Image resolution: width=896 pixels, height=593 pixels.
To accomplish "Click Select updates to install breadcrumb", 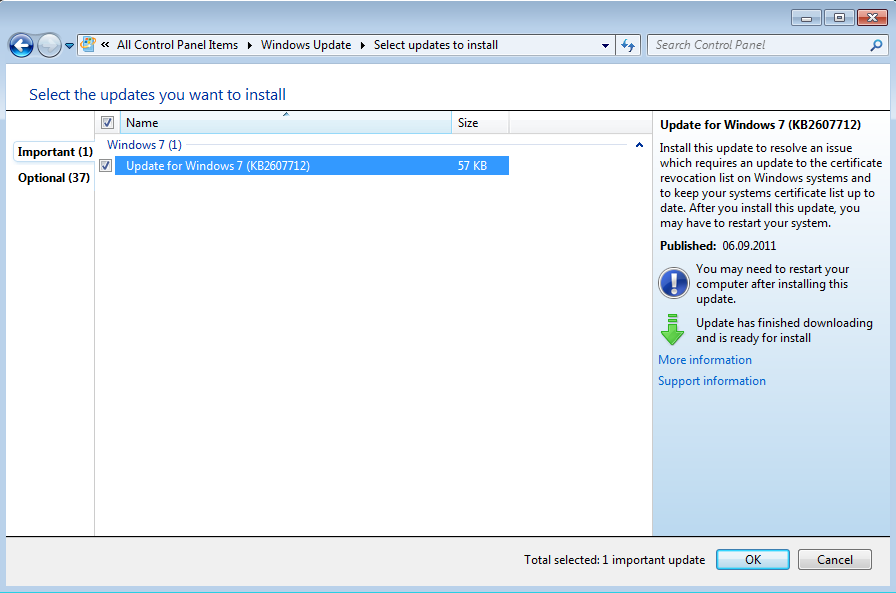I will pyautogui.click(x=435, y=45).
